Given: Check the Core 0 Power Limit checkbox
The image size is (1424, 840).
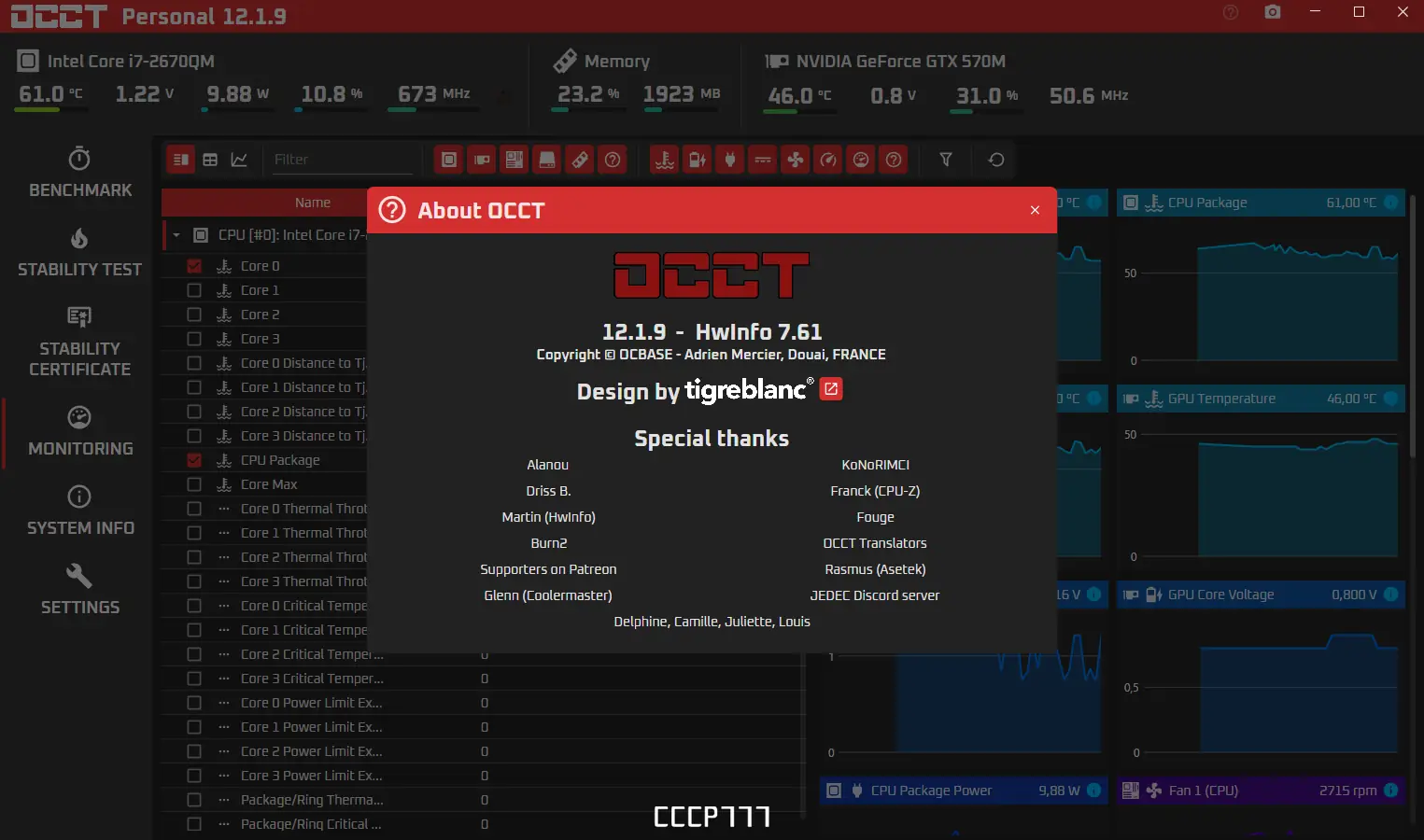Looking at the screenshot, I should [194, 703].
